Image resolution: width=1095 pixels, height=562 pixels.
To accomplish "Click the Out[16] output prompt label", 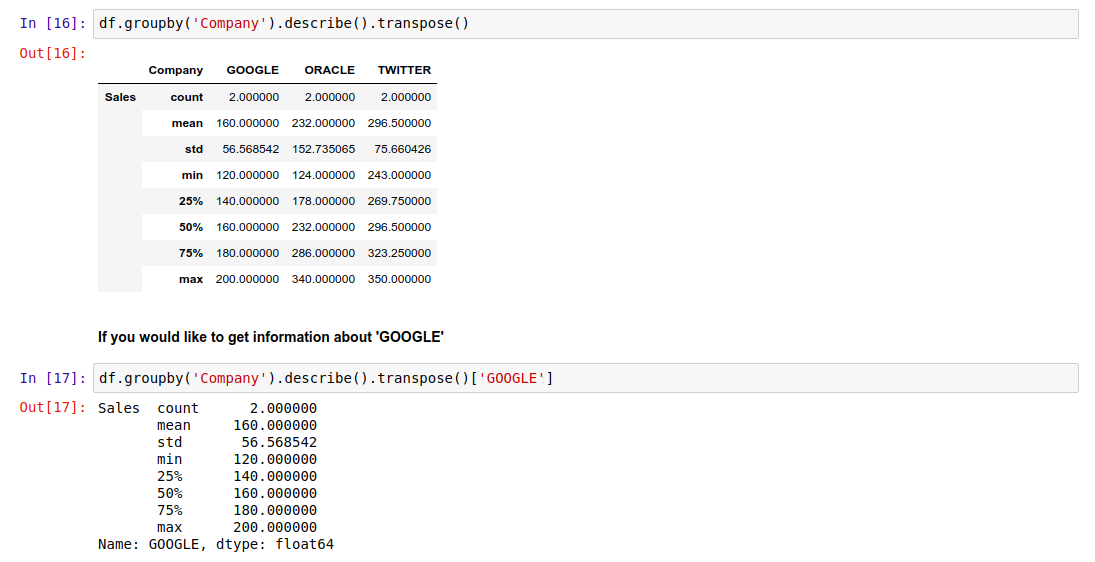I will pos(53,52).
